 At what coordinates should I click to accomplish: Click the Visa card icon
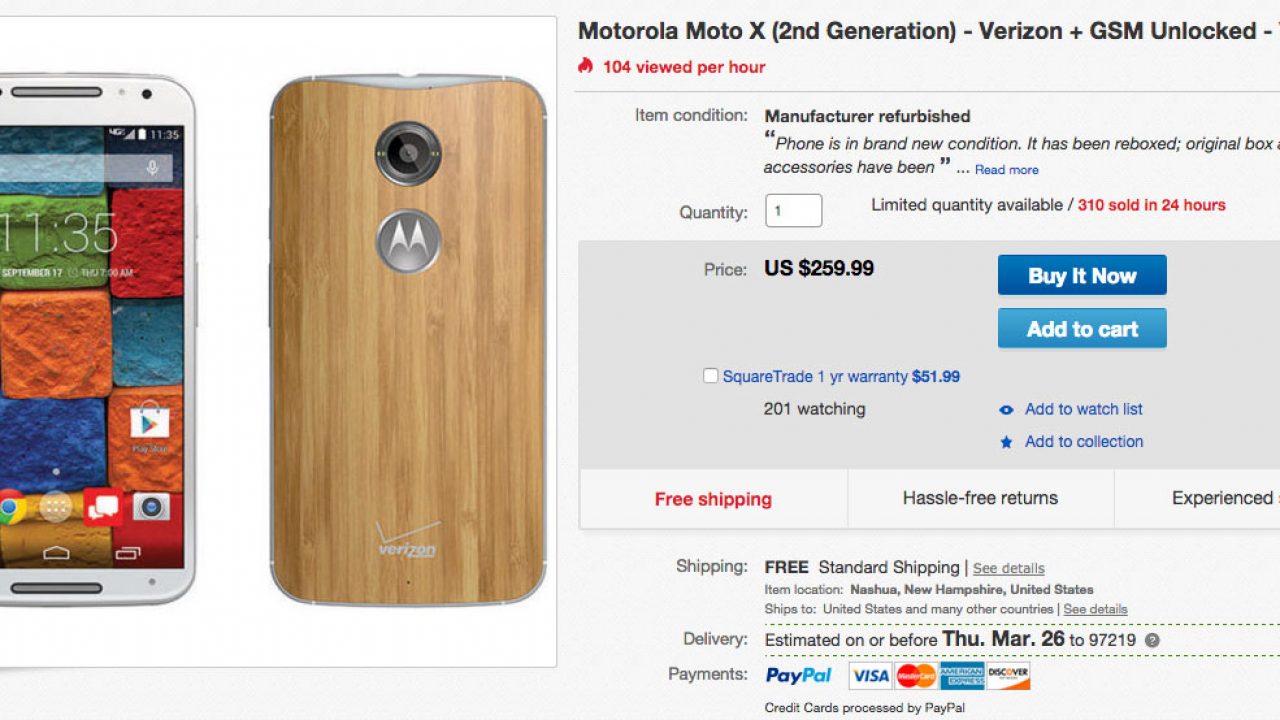pos(870,676)
